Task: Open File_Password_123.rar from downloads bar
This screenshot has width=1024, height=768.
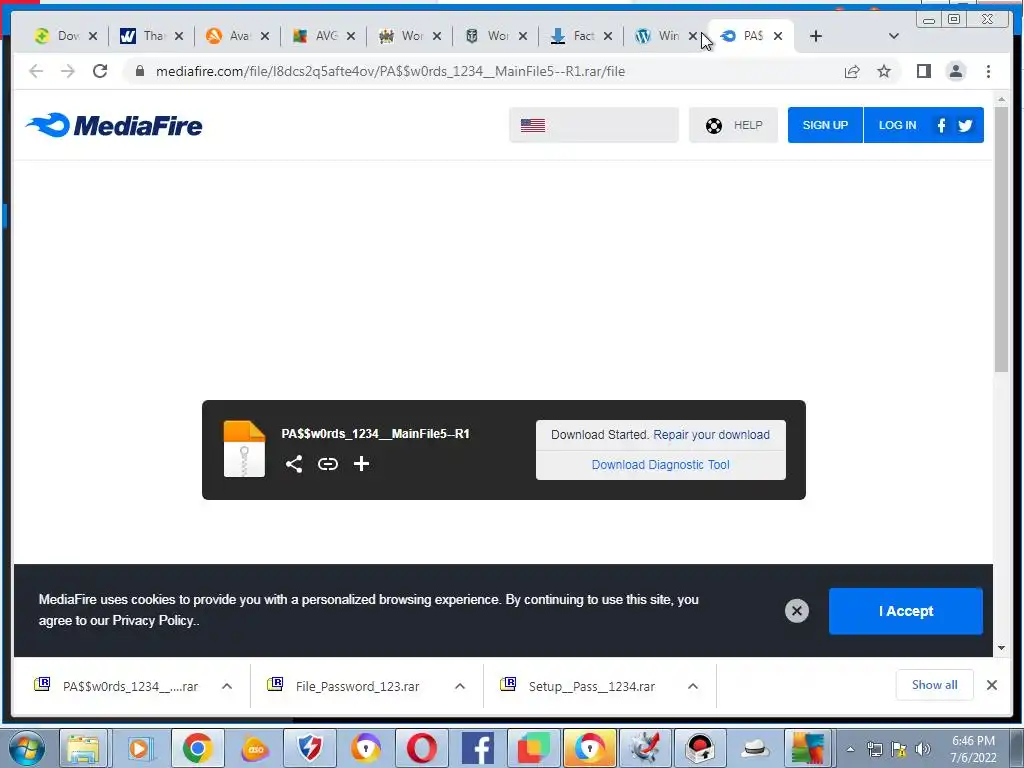Action: pyautogui.click(x=357, y=686)
